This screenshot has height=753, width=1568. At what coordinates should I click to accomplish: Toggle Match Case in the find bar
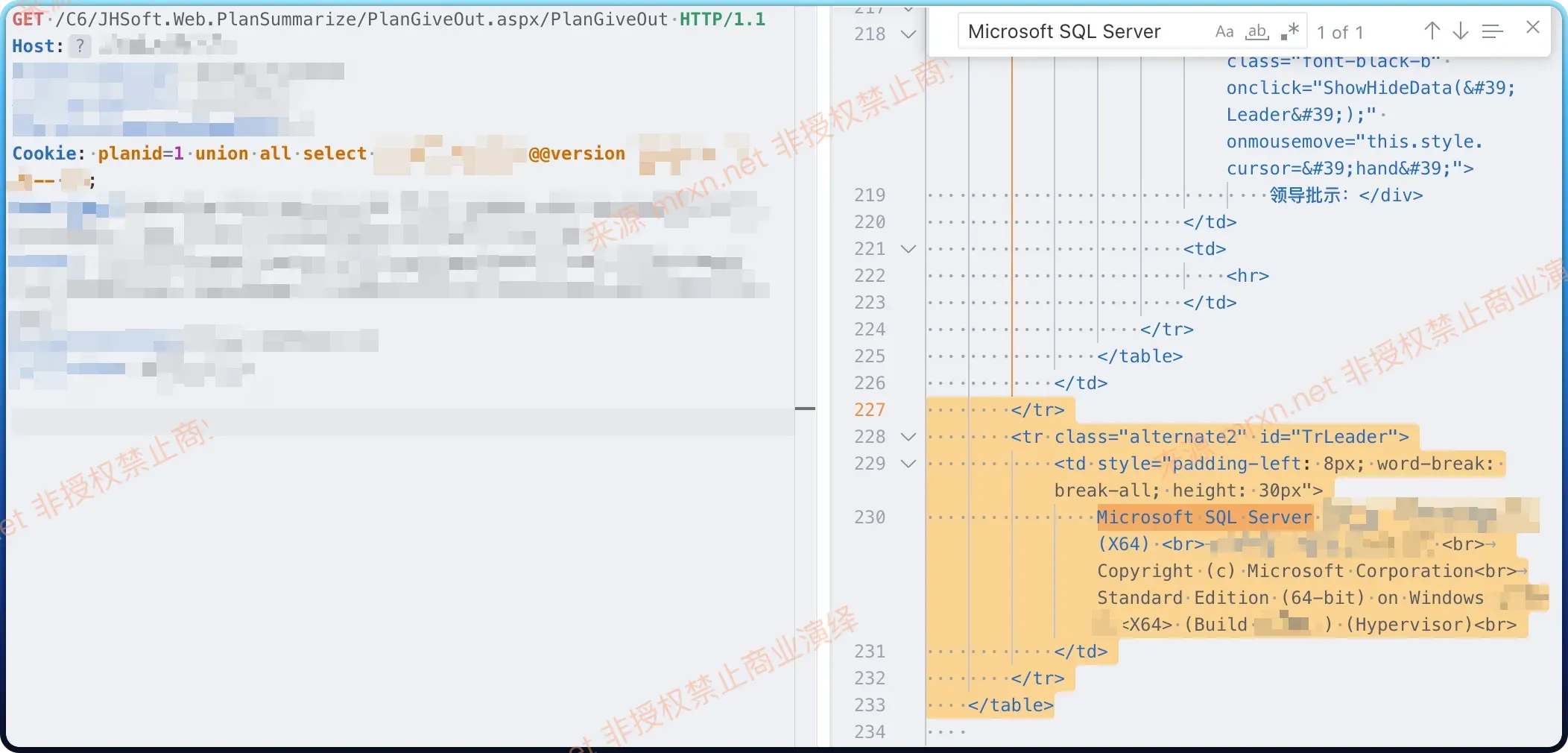[1224, 31]
